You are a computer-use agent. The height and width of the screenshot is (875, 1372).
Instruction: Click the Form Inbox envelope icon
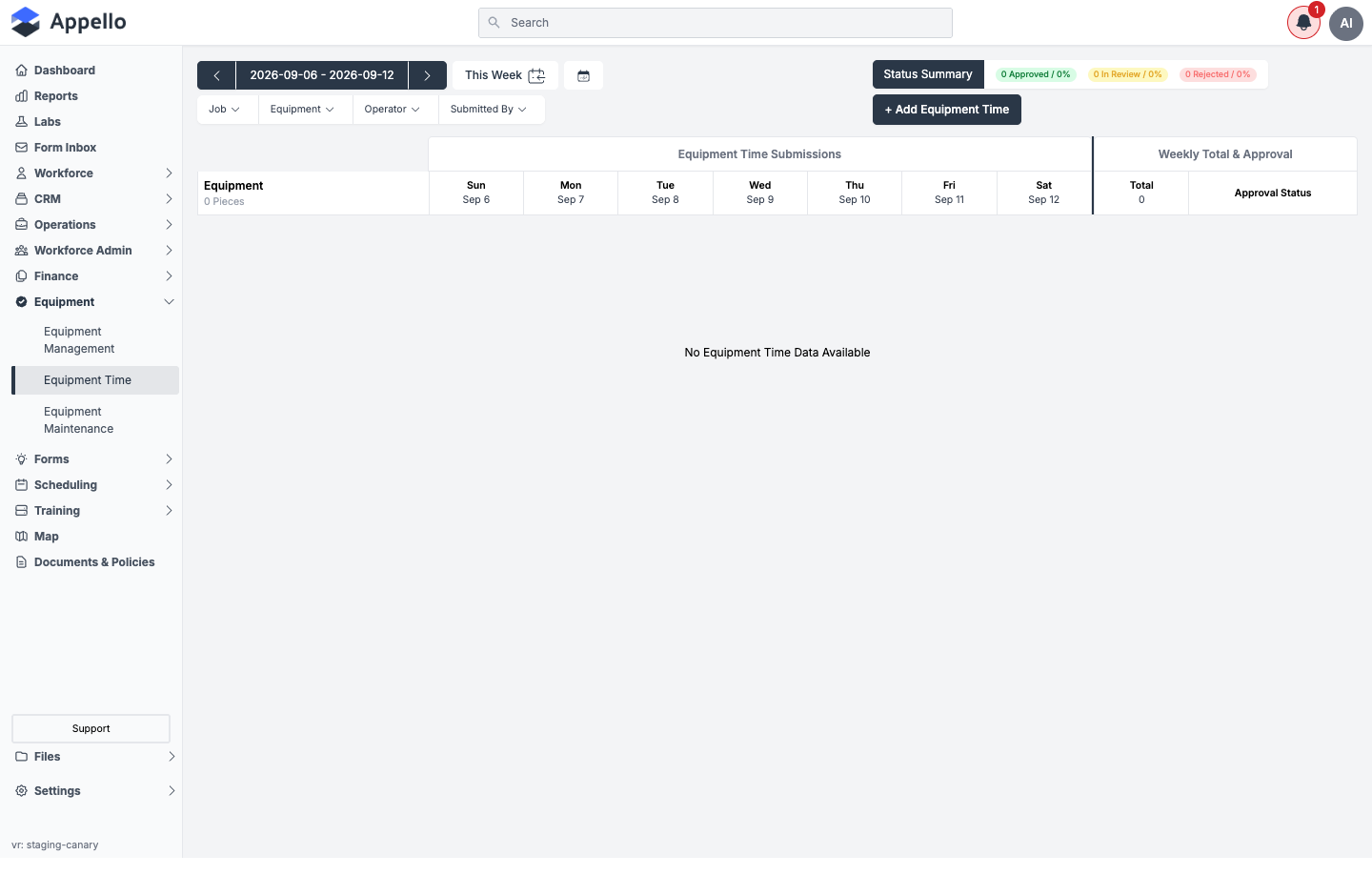coord(21,148)
